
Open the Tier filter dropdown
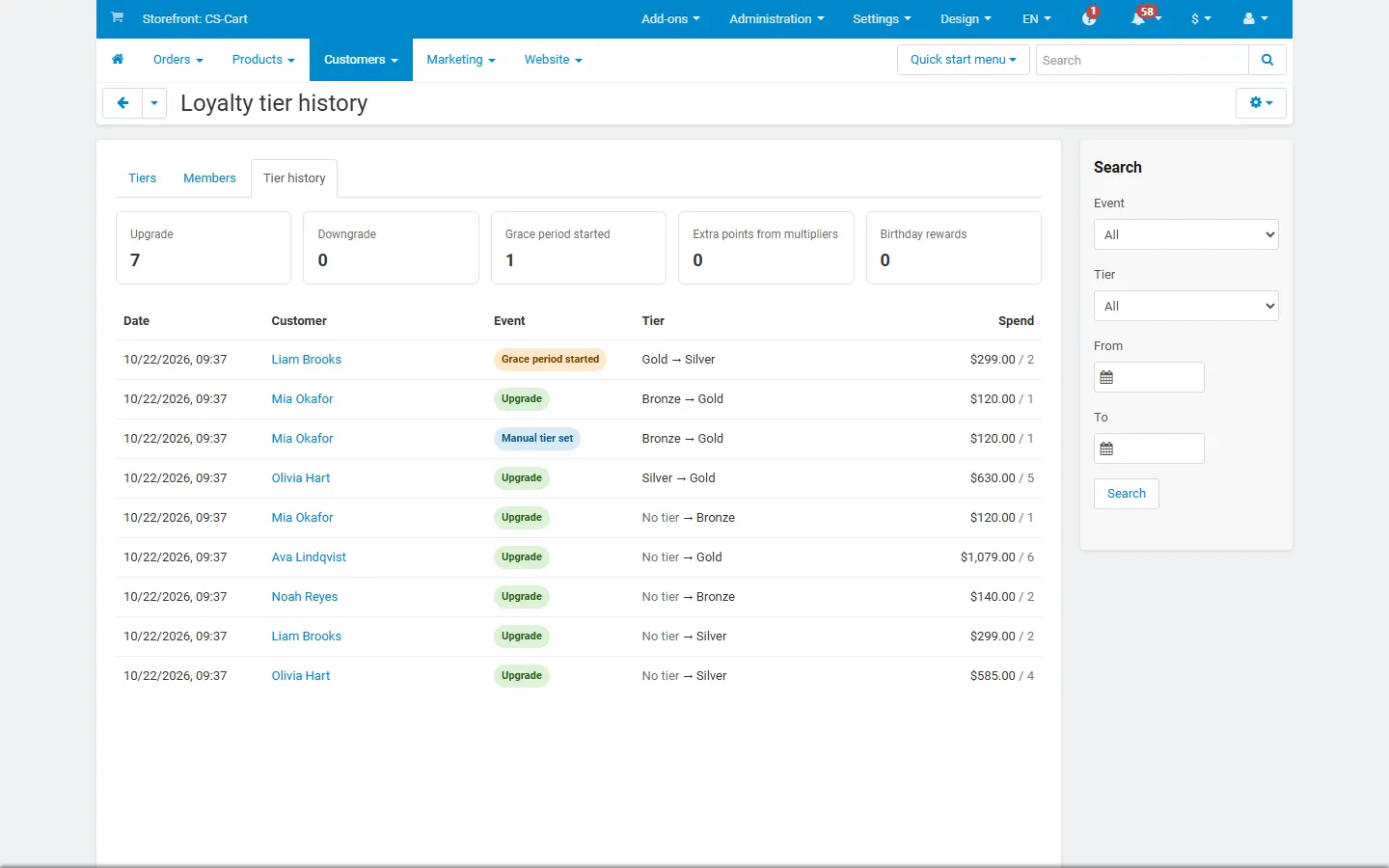point(1186,306)
